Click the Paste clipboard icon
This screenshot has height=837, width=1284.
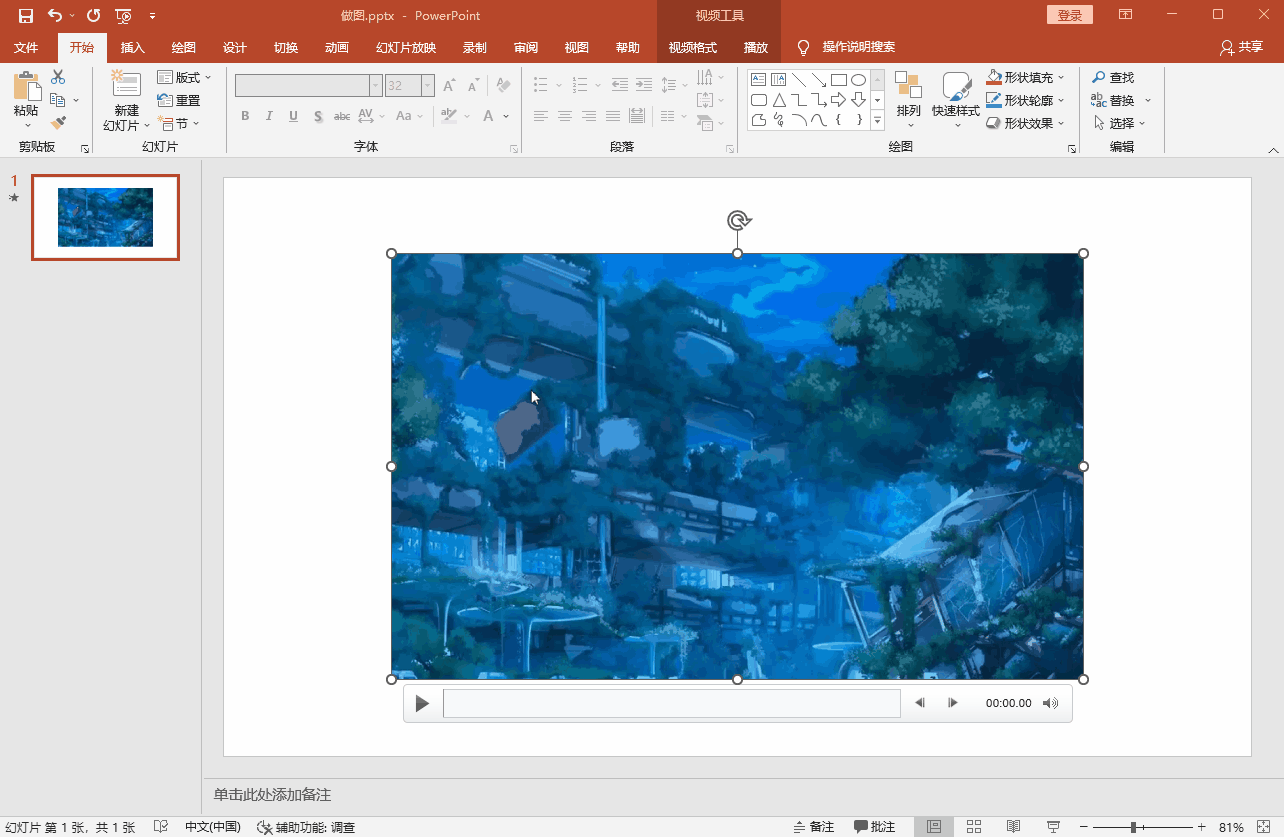[26, 86]
